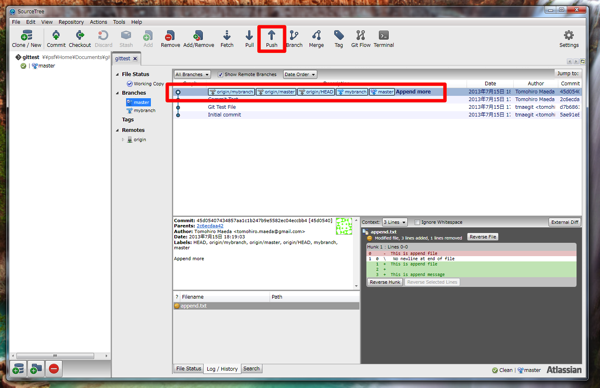Click the Tag toolbar icon
The image size is (600, 388).
pyautogui.click(x=339, y=39)
